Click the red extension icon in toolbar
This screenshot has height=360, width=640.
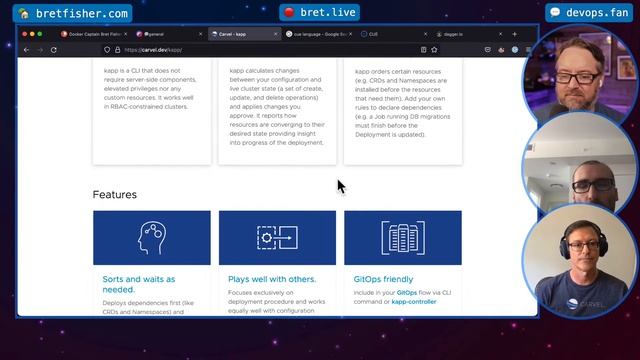point(501,50)
